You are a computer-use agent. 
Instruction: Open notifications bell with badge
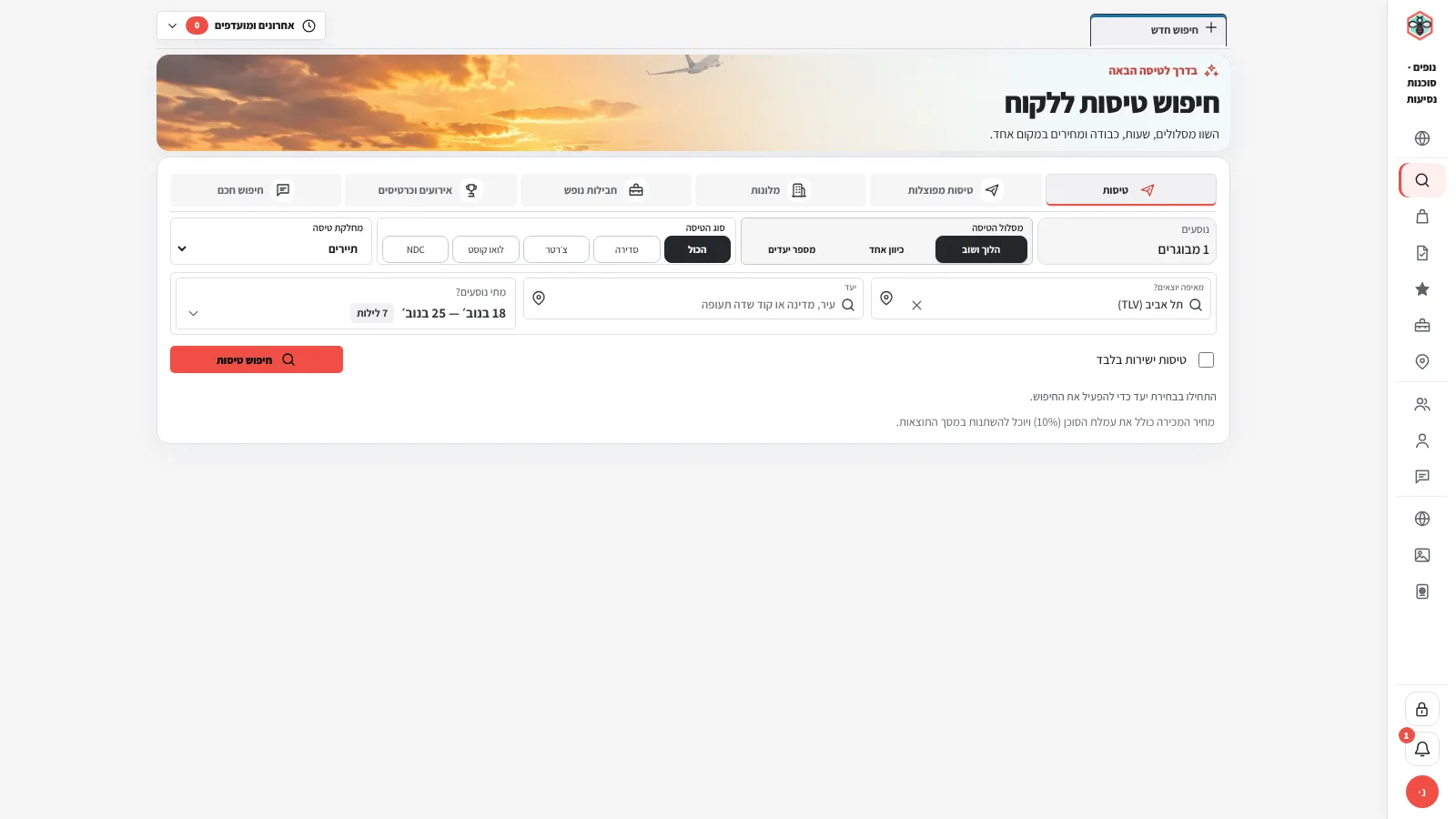[x=1422, y=749]
